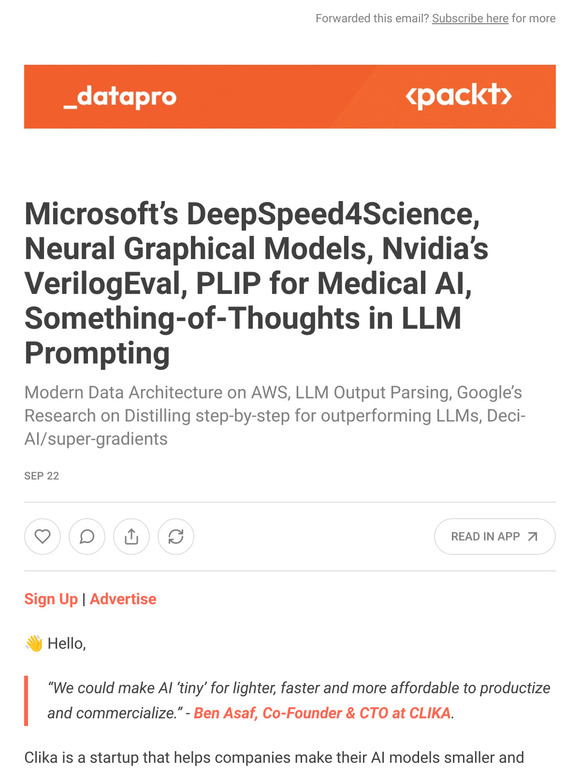Click the waving hand emoji beside Hello
The height and width of the screenshot is (774, 580).
(x=34, y=643)
